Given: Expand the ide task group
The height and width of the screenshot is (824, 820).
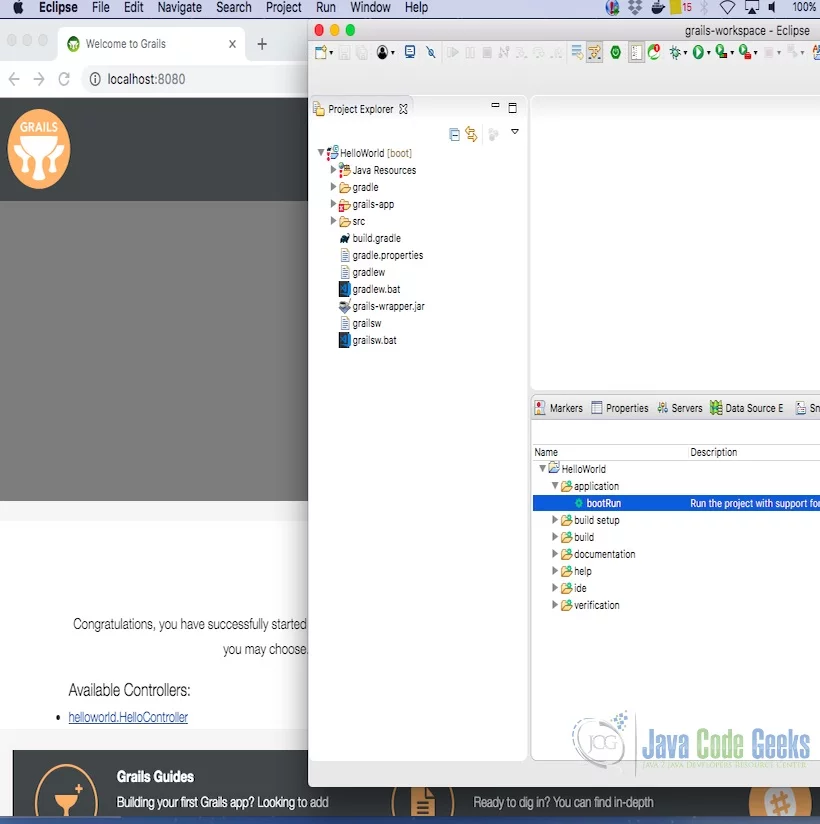Looking at the screenshot, I should pyautogui.click(x=555, y=588).
